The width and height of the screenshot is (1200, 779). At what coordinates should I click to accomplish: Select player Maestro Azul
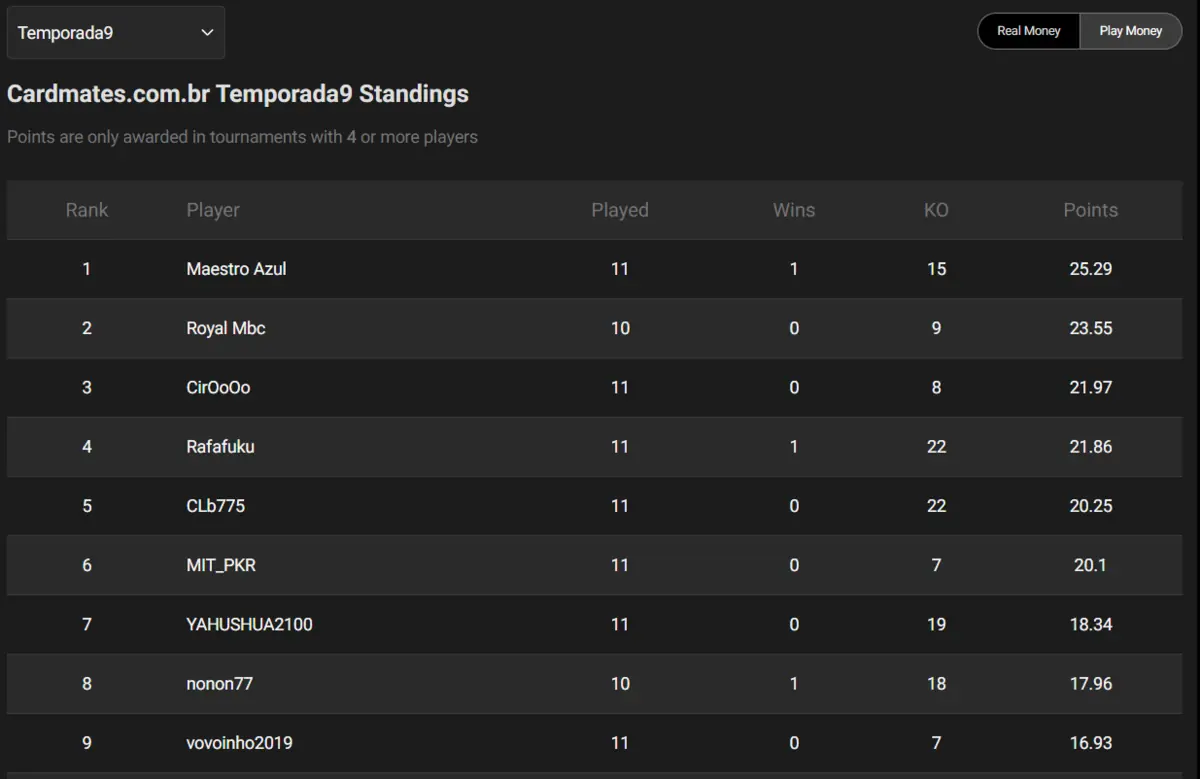click(x=236, y=269)
